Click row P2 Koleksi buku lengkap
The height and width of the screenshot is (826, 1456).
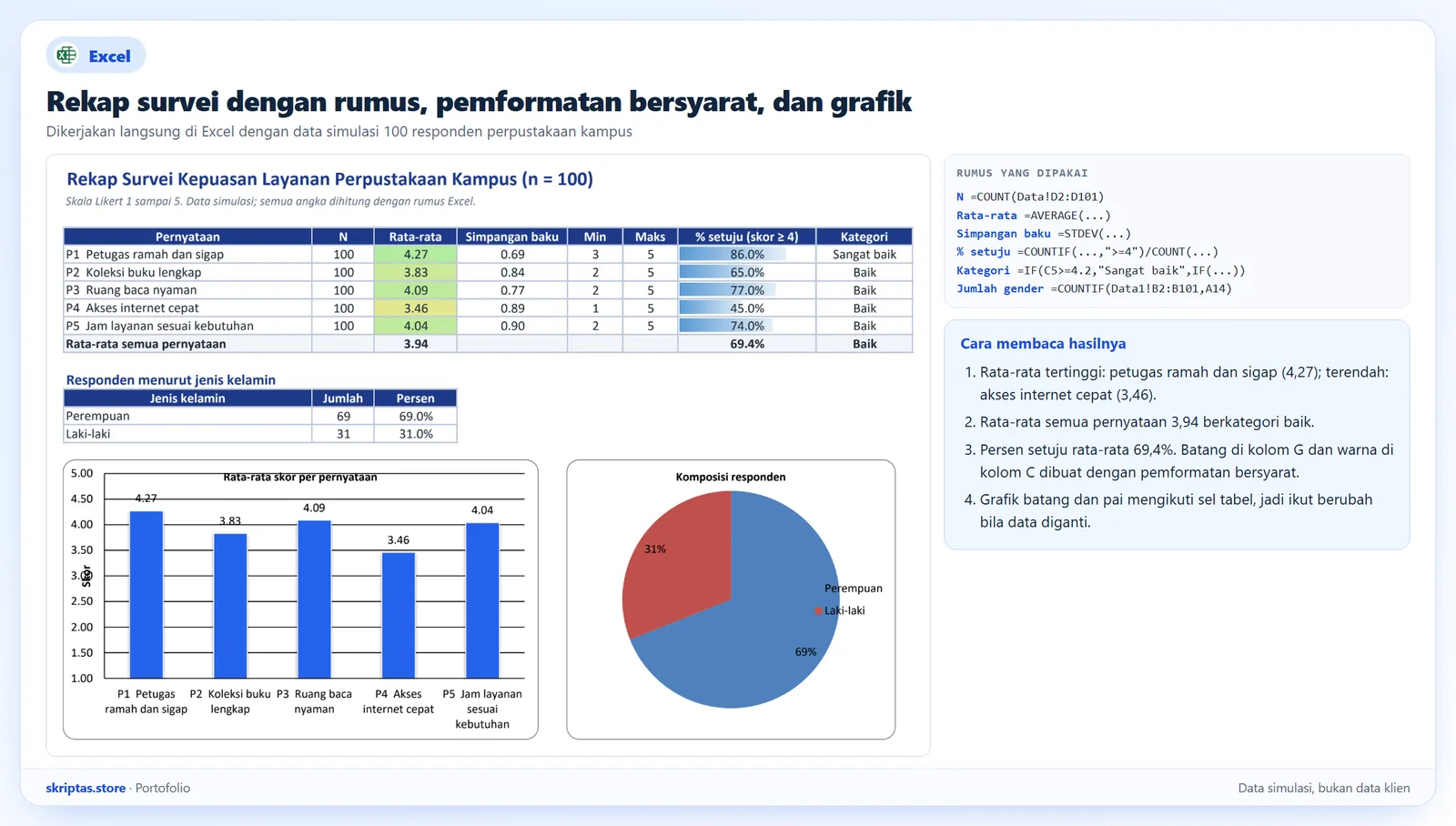(488, 272)
